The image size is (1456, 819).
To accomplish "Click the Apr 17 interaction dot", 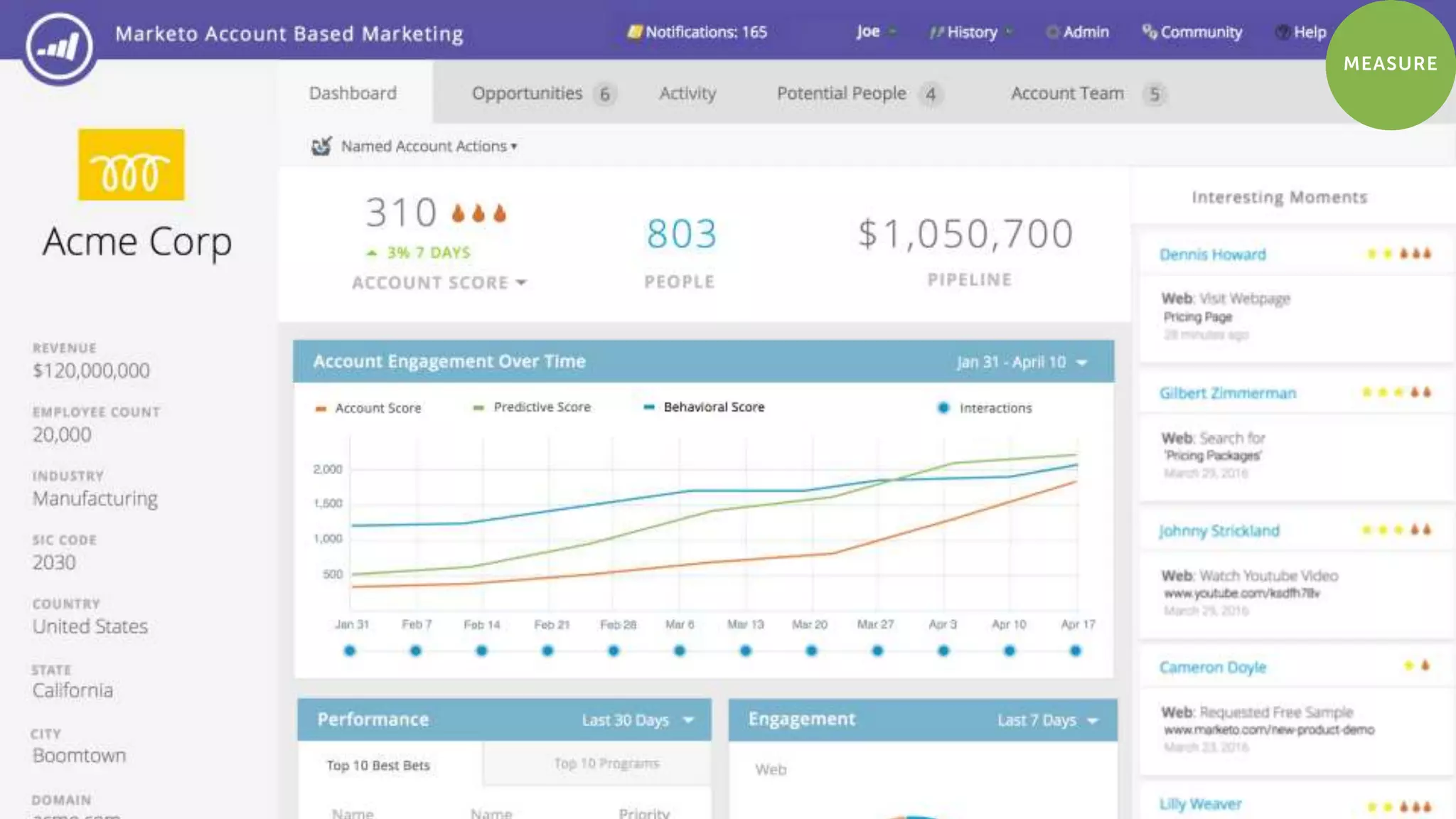I will click(1076, 651).
